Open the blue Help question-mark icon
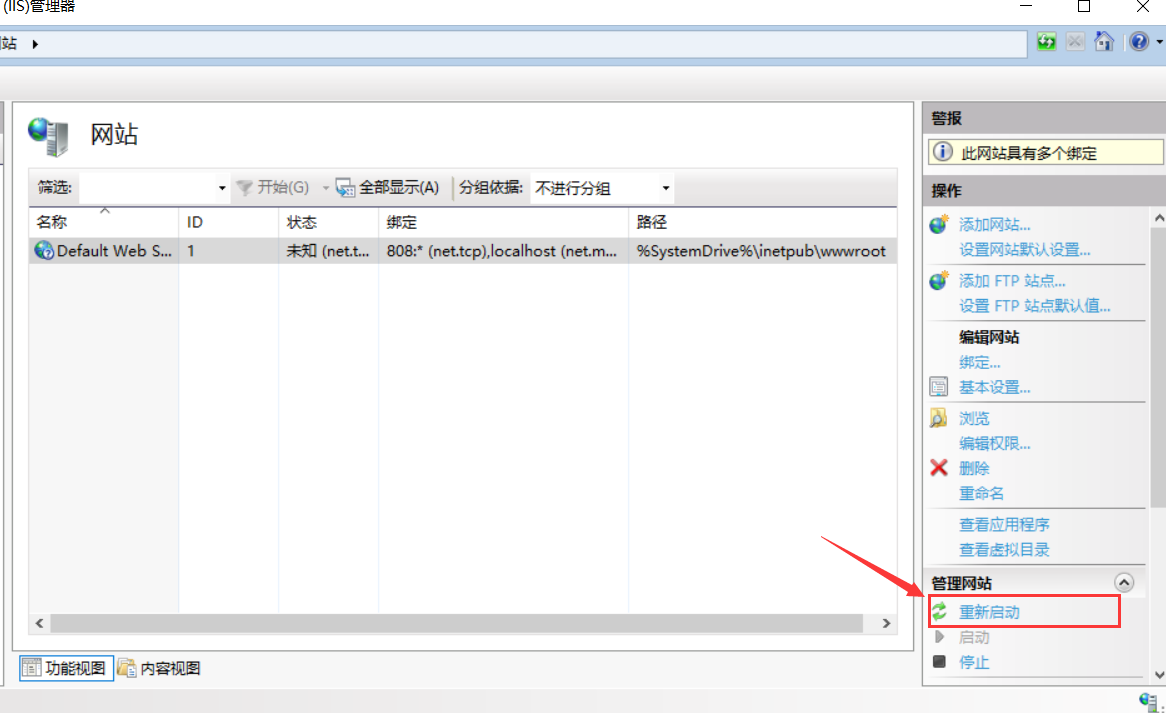Image resolution: width=1166 pixels, height=713 pixels. pyautogui.click(x=1138, y=42)
